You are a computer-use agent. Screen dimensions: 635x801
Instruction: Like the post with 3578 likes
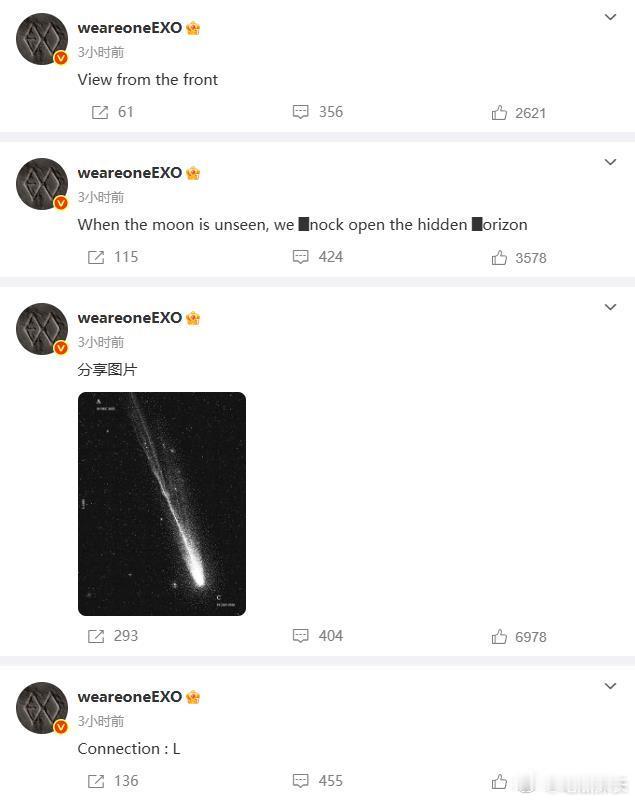pyautogui.click(x=519, y=258)
